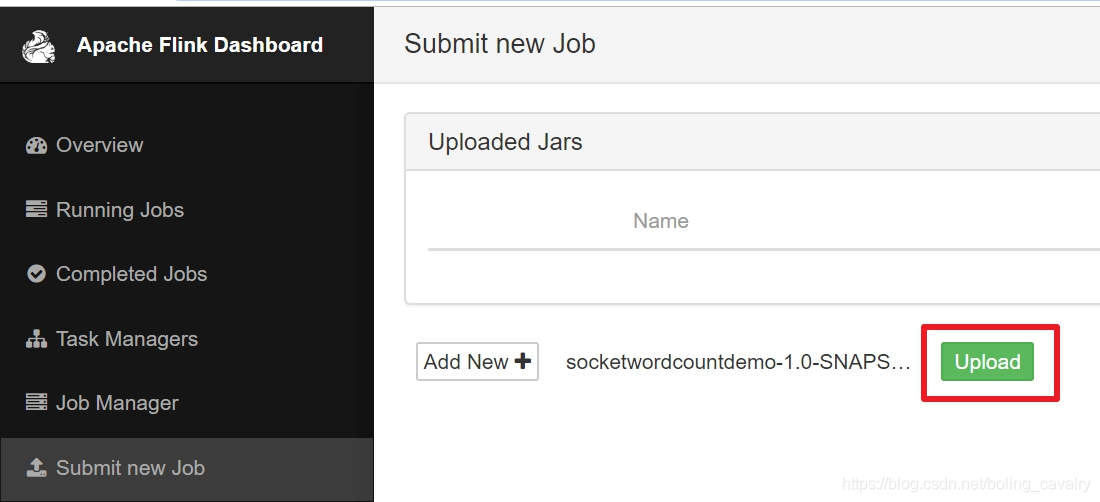Open the Overview menu item
1100x502 pixels.
coord(99,146)
